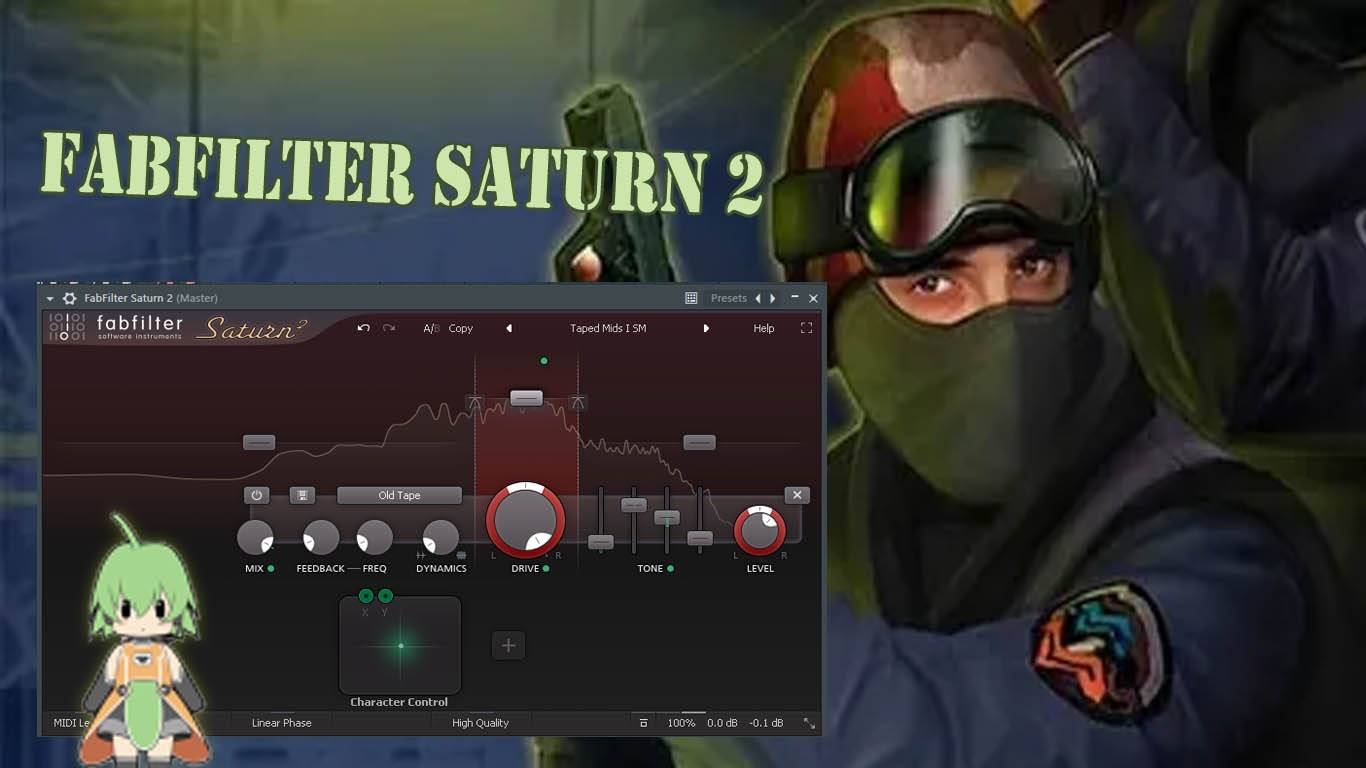Click the Tone modulation indicator dot
The width and height of the screenshot is (1366, 768).
tap(670, 569)
